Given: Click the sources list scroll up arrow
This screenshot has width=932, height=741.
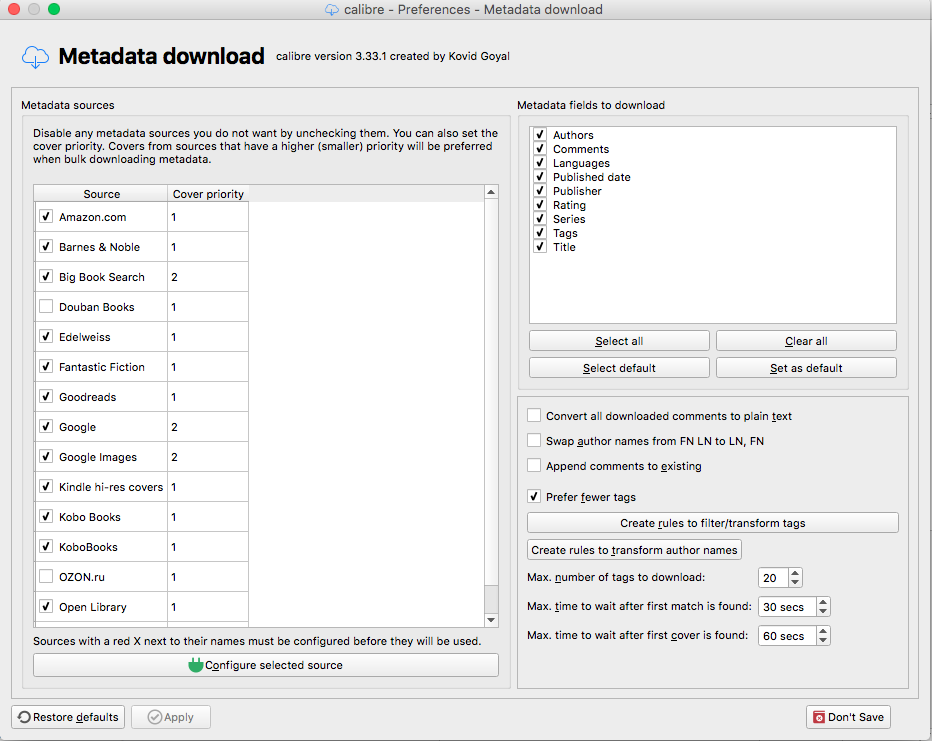Looking at the screenshot, I should click(x=491, y=192).
